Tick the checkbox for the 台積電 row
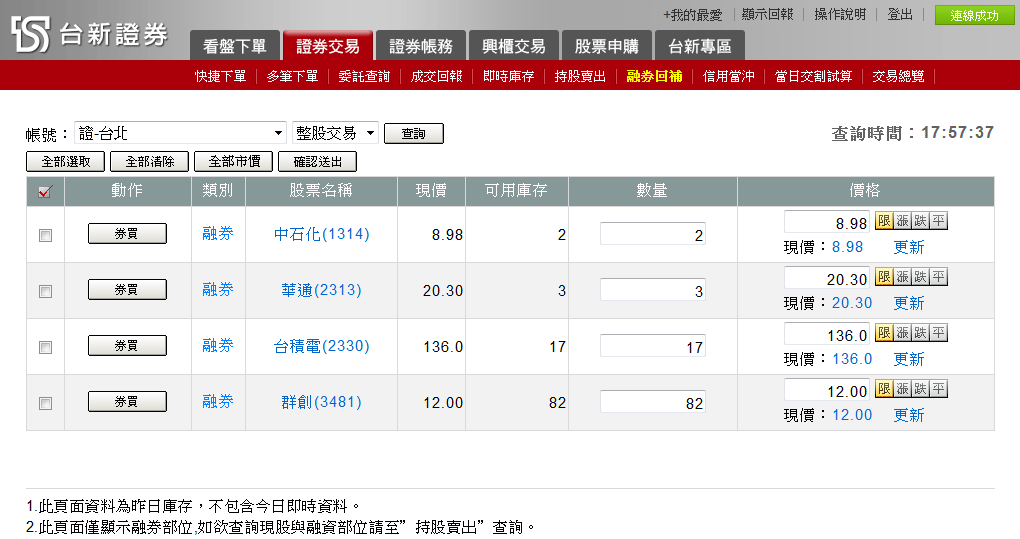This screenshot has width=1020, height=539. pos(45,347)
